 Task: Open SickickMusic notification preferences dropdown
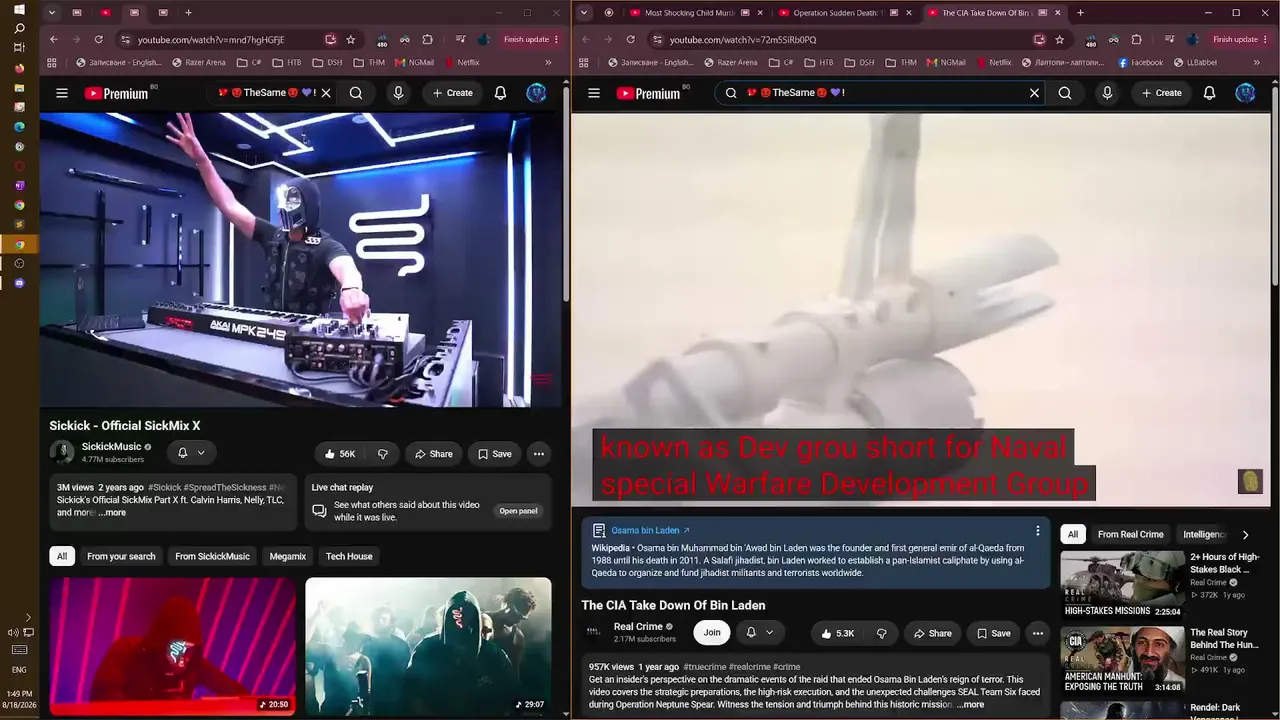[191, 453]
